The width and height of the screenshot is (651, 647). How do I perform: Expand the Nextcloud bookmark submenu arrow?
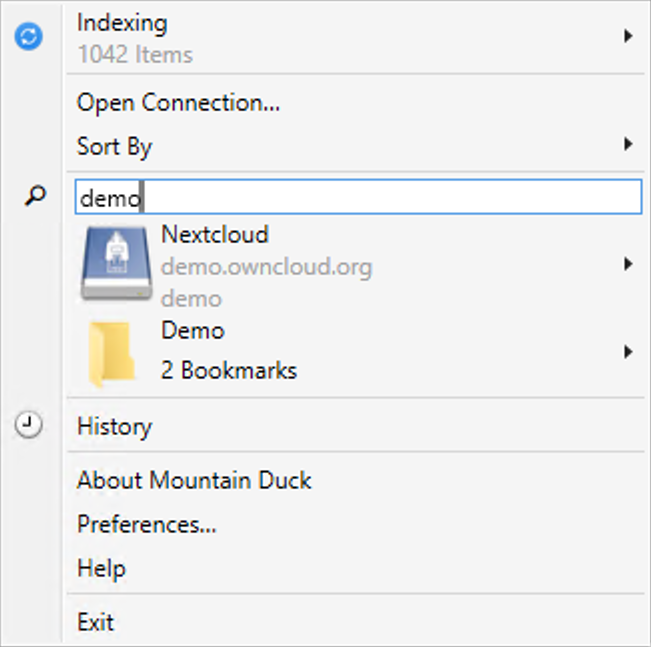[628, 264]
